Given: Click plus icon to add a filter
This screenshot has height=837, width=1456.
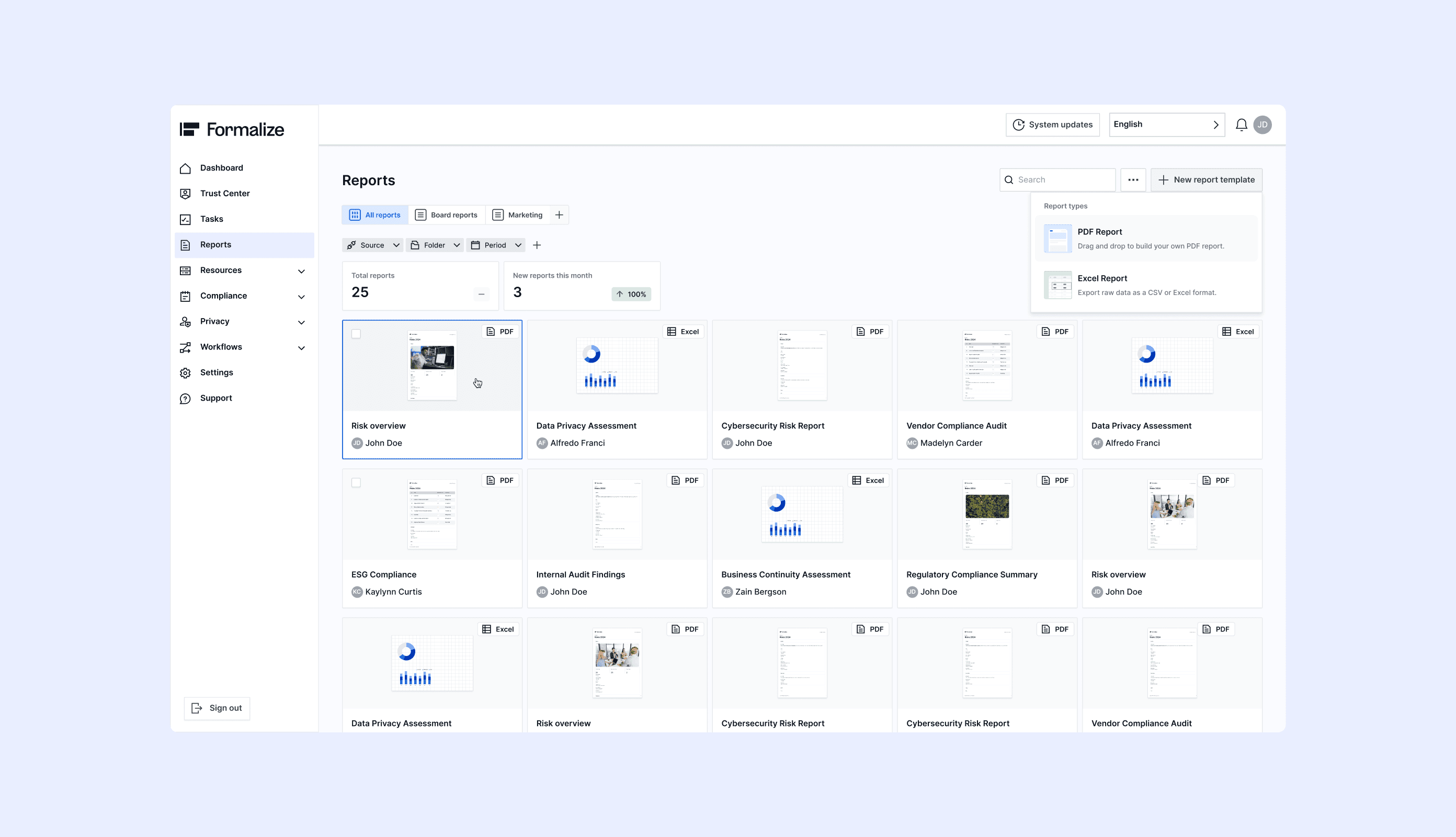Looking at the screenshot, I should tap(537, 245).
